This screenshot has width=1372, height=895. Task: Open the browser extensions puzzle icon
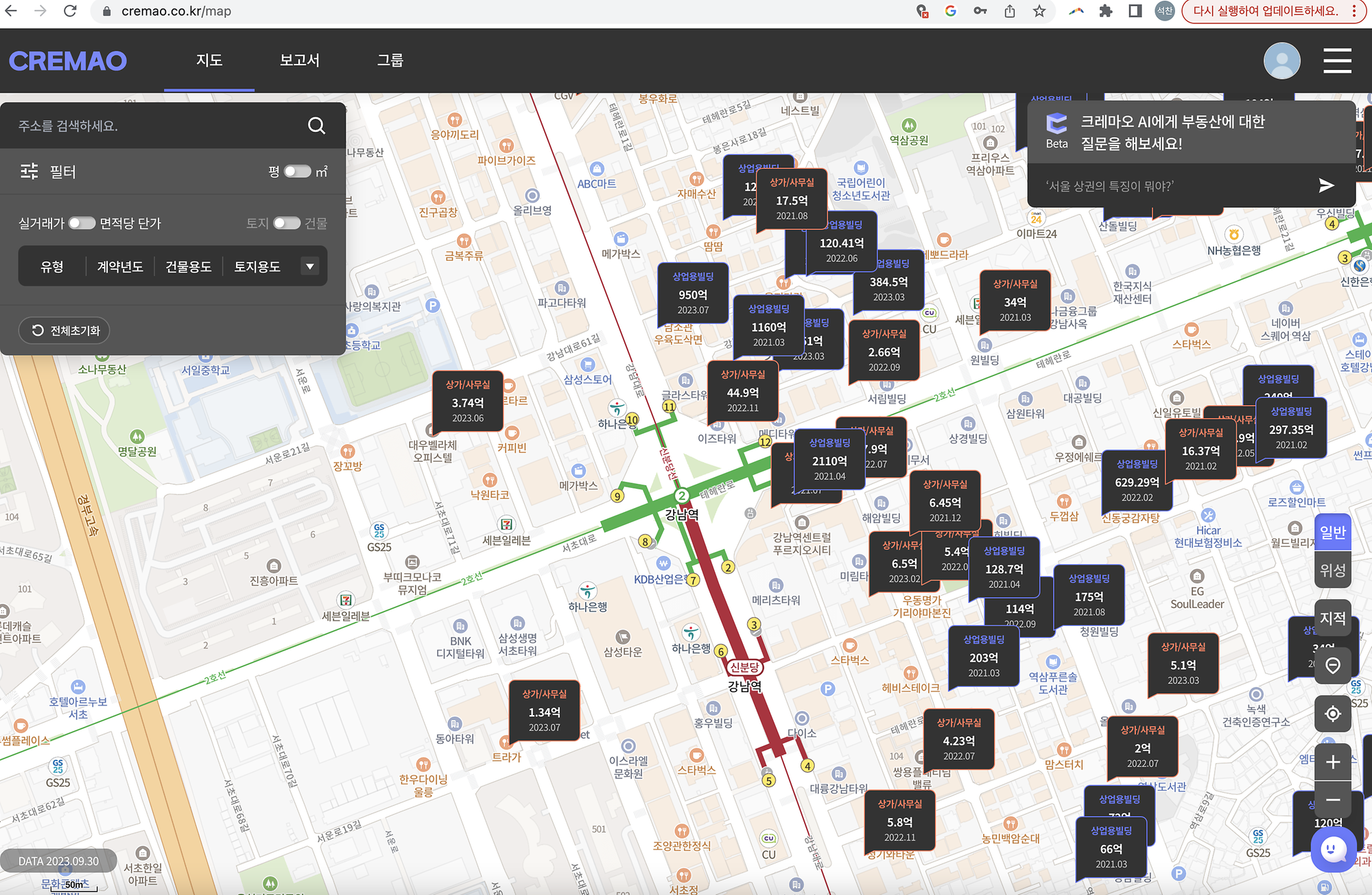(x=1105, y=11)
